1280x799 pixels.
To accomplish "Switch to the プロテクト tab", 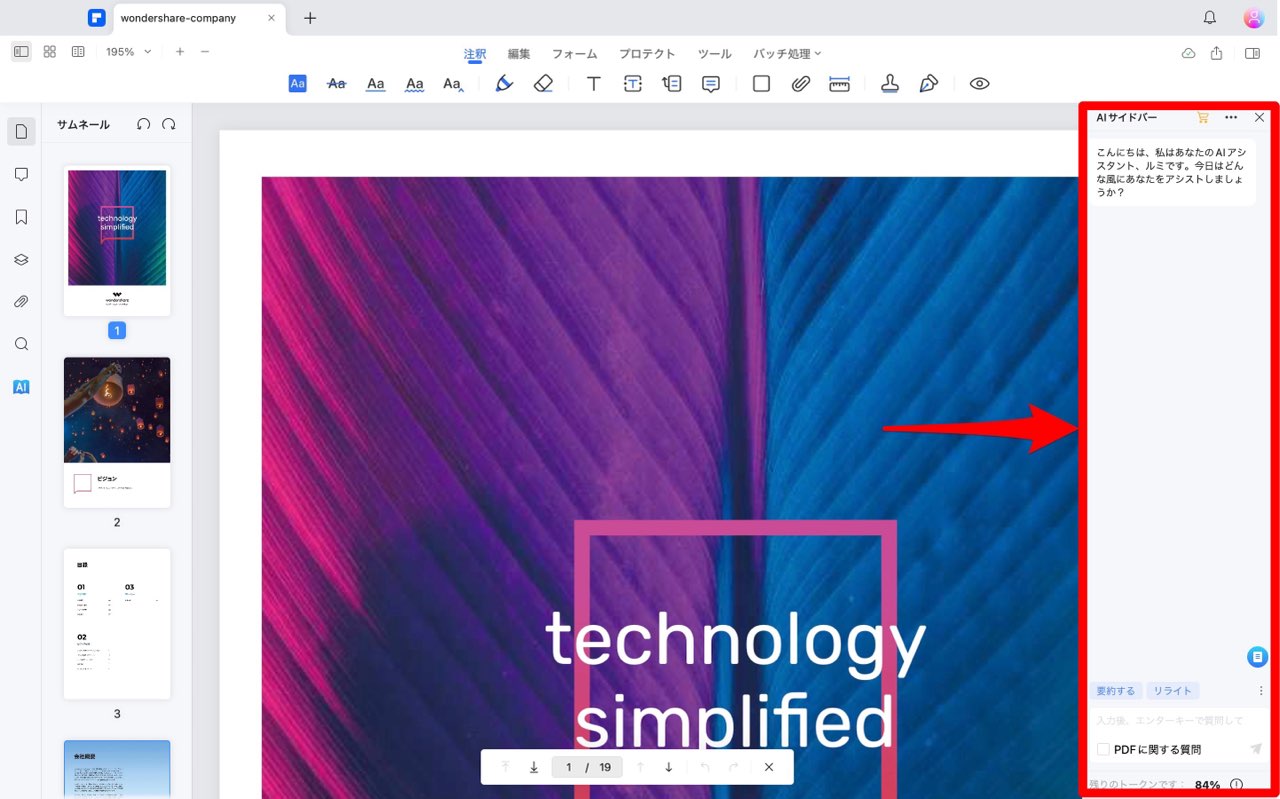I will [647, 54].
